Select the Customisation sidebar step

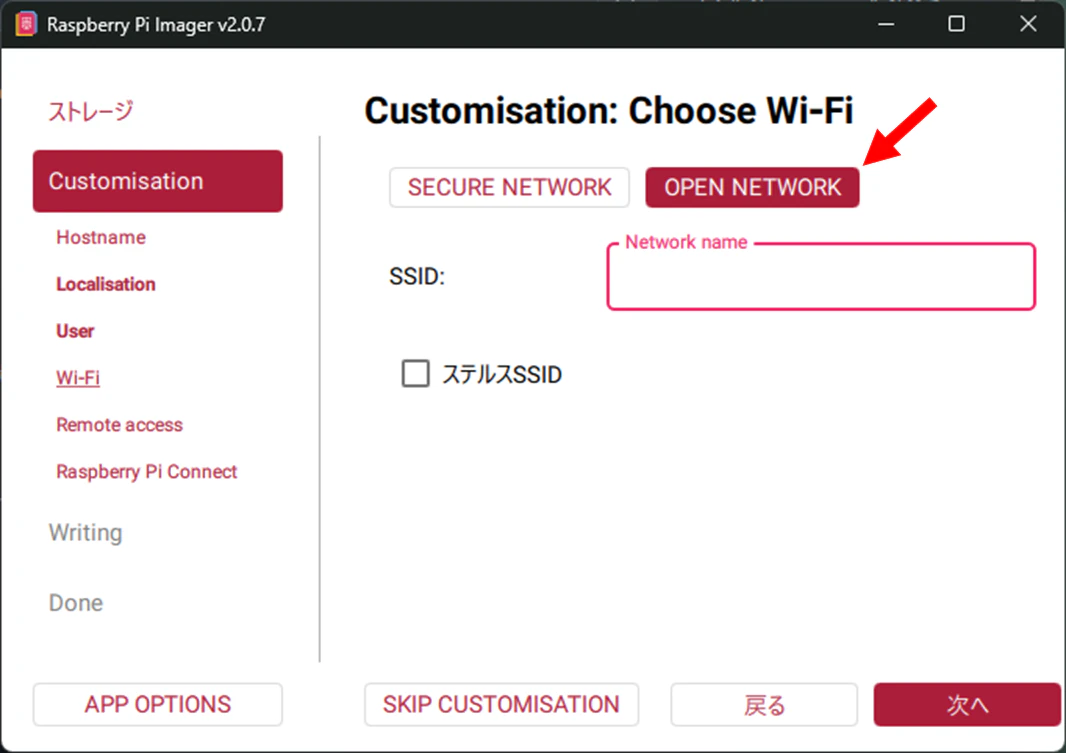158,181
